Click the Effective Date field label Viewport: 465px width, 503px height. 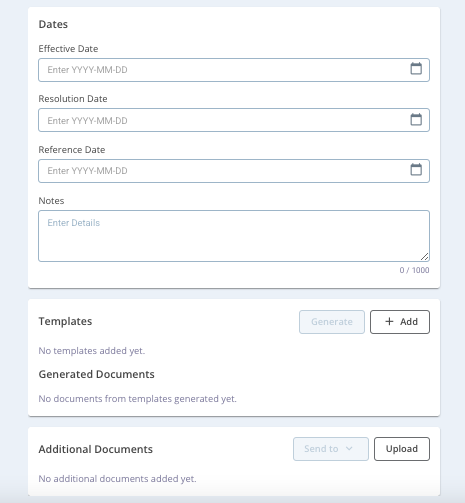coord(68,49)
